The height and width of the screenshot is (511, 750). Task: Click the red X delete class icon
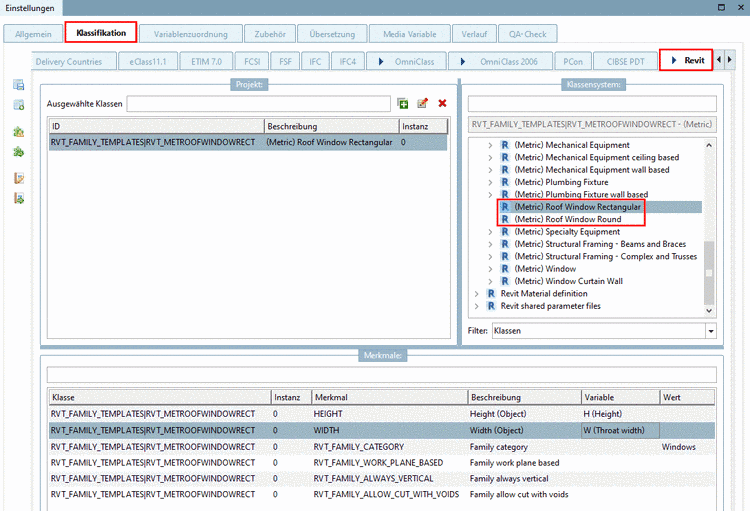coord(442,104)
